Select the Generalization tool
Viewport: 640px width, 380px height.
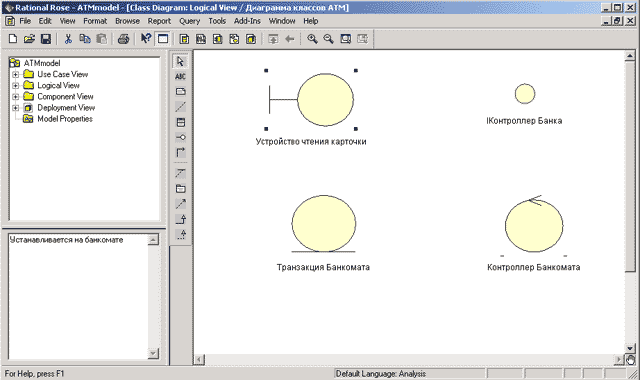(180, 219)
